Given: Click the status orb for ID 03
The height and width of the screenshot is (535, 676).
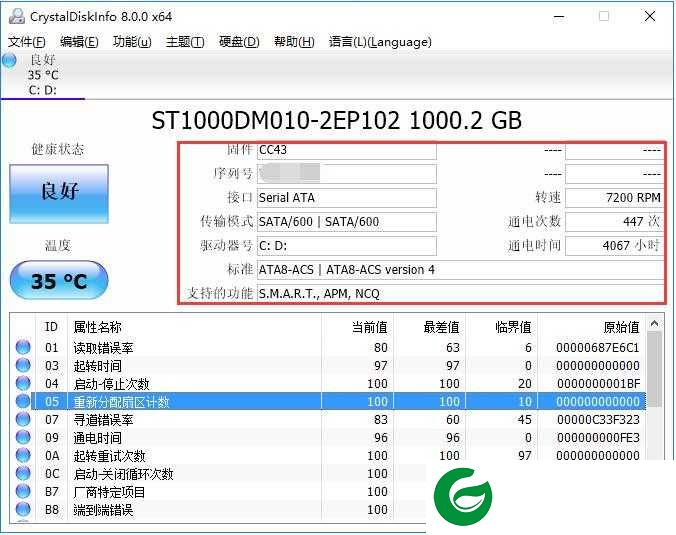Looking at the screenshot, I should click(23, 365).
